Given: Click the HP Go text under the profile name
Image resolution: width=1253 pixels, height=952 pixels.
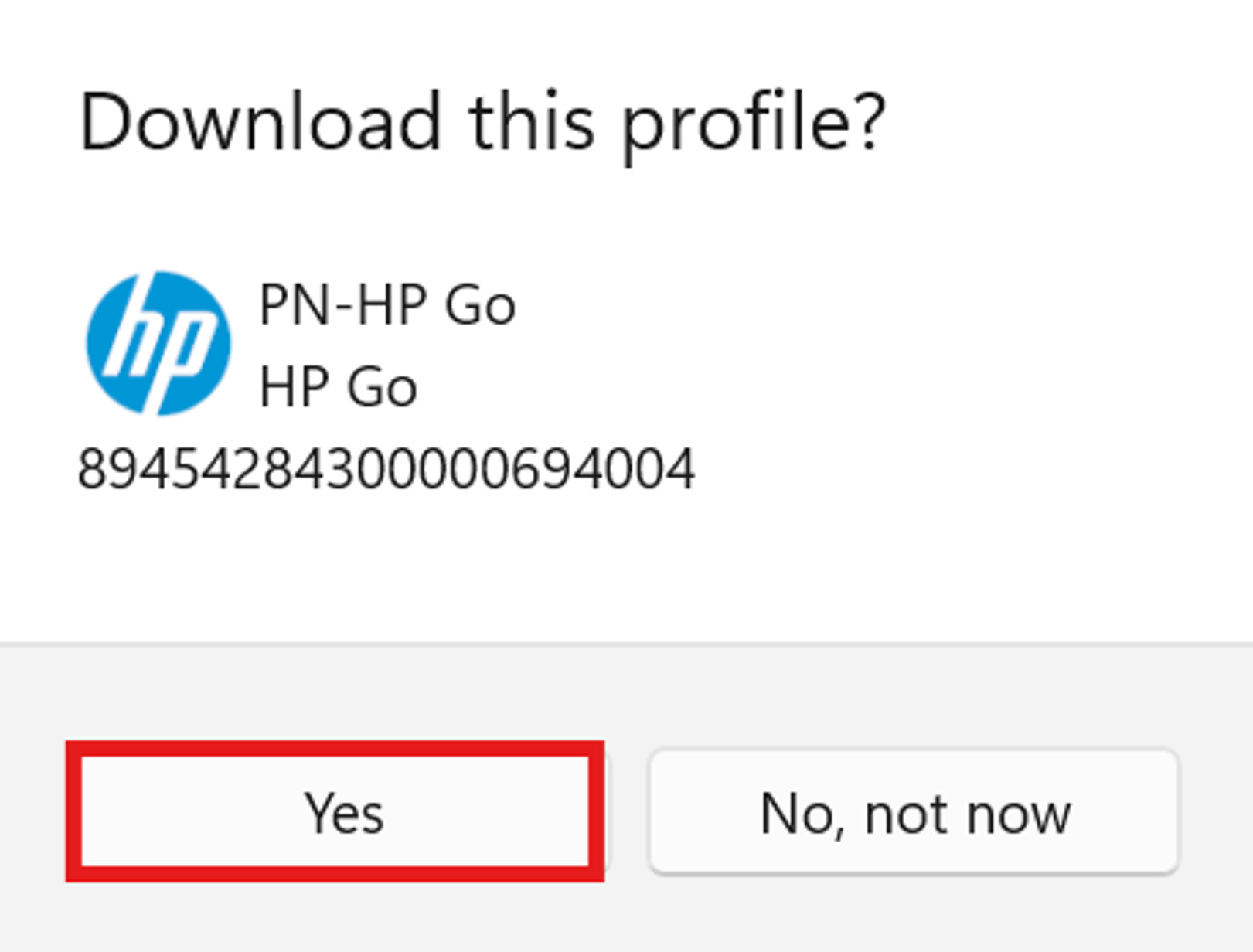Looking at the screenshot, I should coord(338,386).
